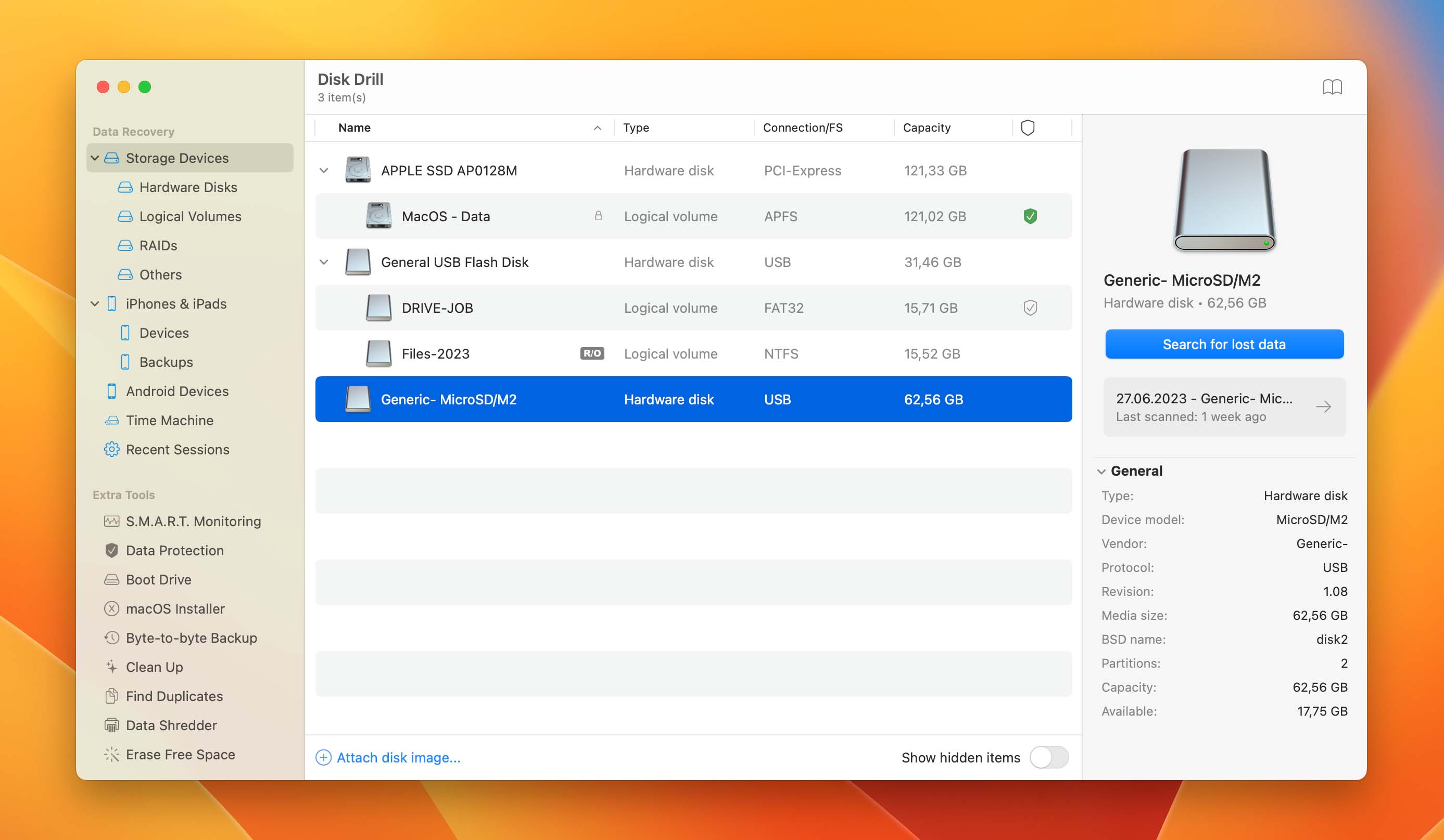Screen dimensions: 1444x840
Task: Open Android Devices section
Action: pyautogui.click(x=177, y=391)
